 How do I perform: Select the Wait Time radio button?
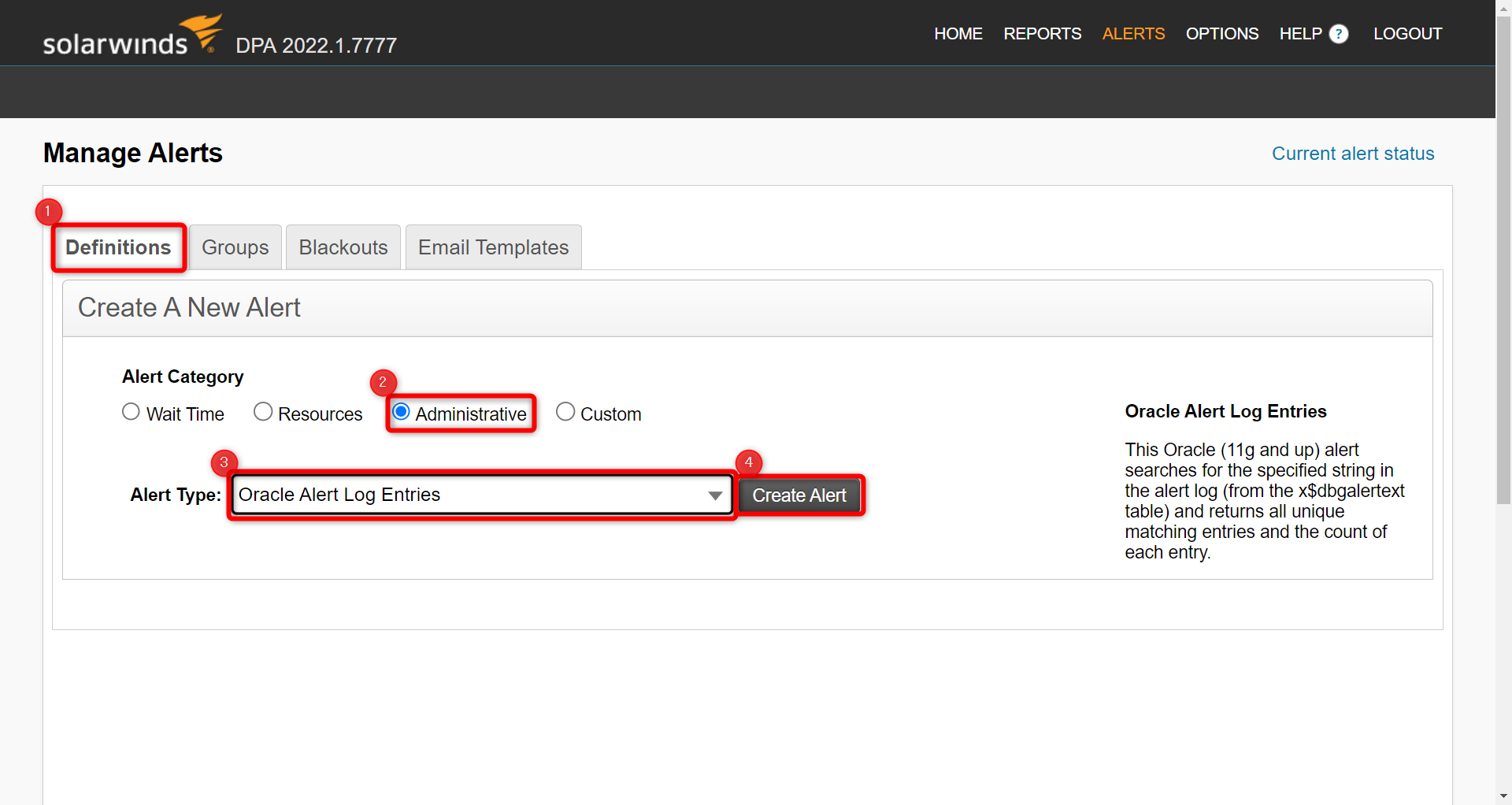[131, 412]
